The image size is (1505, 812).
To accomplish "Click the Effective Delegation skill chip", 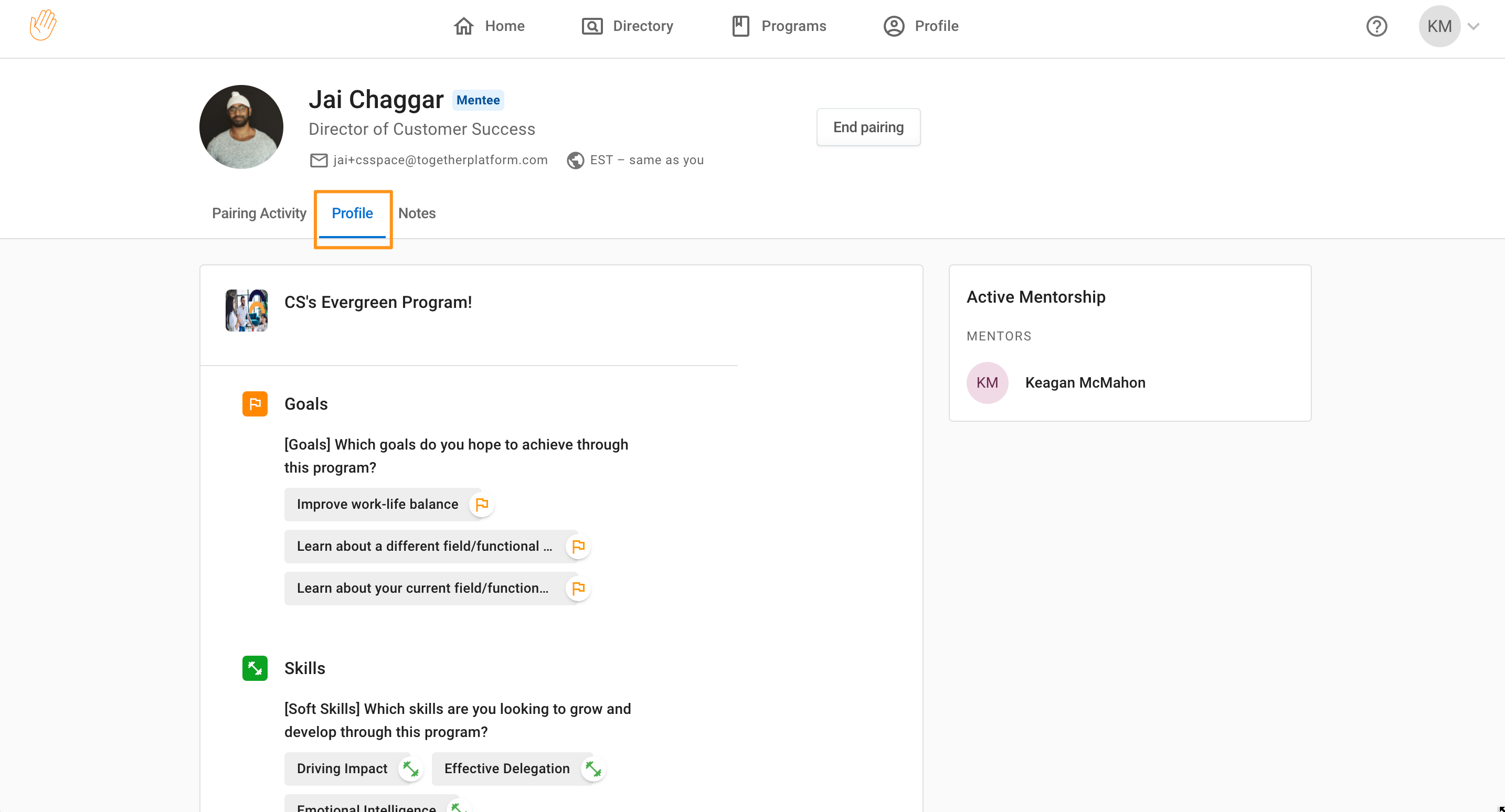I will tap(512, 769).
